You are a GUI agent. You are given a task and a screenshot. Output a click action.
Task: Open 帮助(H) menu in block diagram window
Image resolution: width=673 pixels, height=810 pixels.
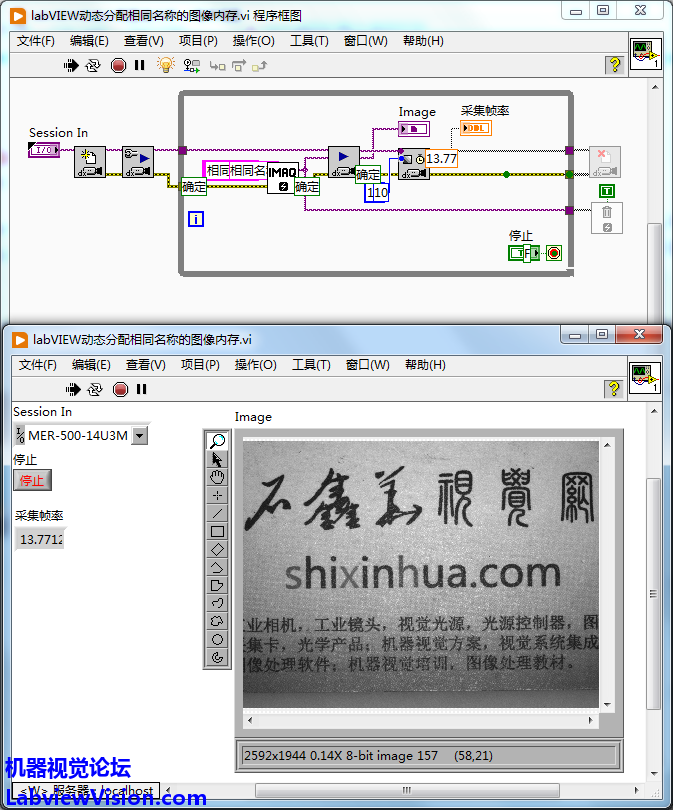point(423,41)
